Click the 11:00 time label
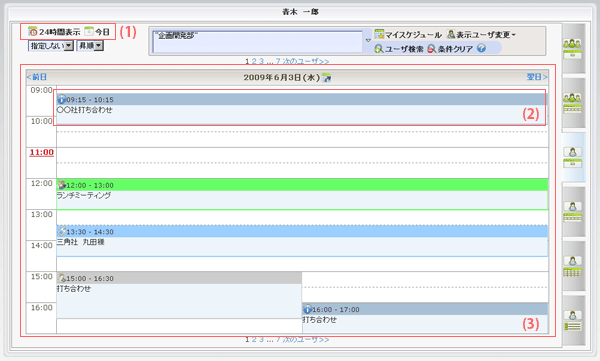600x361 pixels. (x=42, y=152)
